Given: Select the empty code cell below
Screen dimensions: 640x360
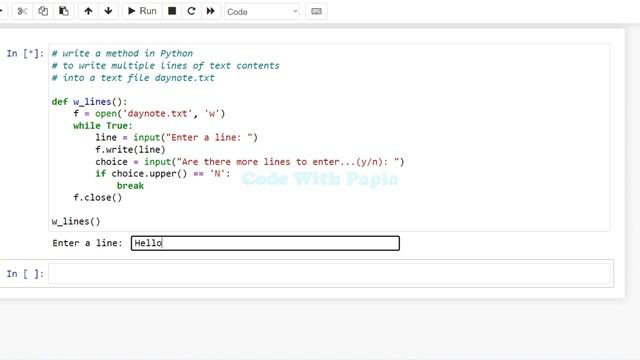Looking at the screenshot, I should (x=329, y=273).
